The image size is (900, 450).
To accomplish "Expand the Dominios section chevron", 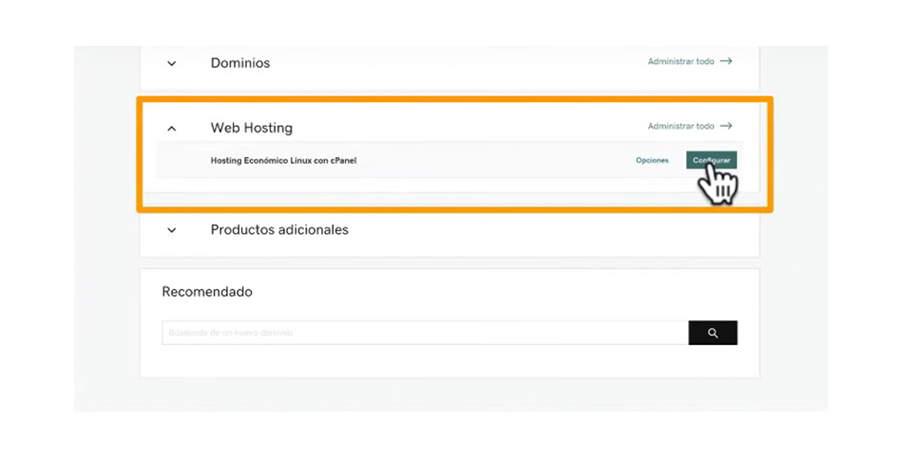I will pyautogui.click(x=172, y=63).
